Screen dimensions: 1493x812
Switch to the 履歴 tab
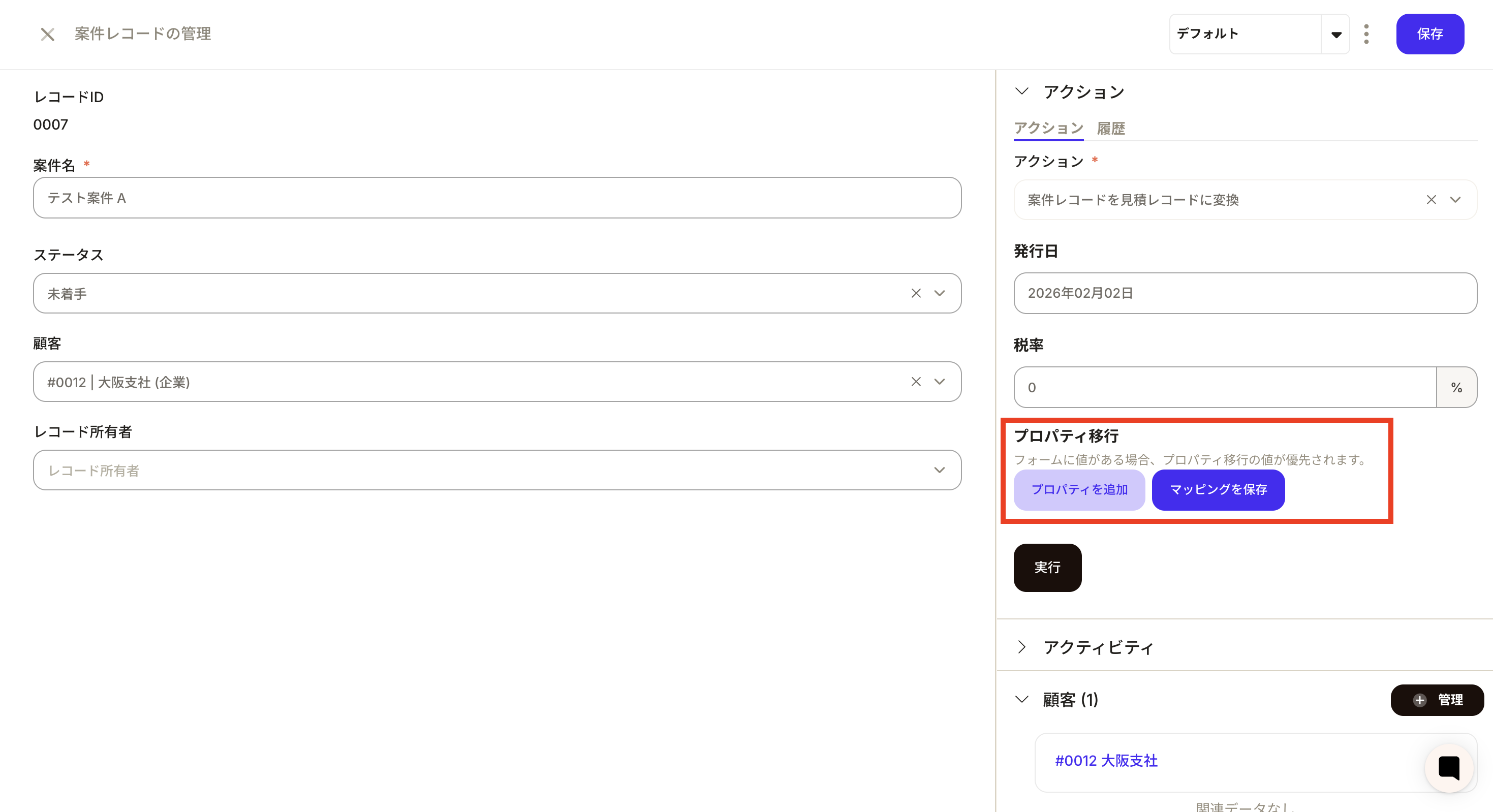[x=1110, y=128]
